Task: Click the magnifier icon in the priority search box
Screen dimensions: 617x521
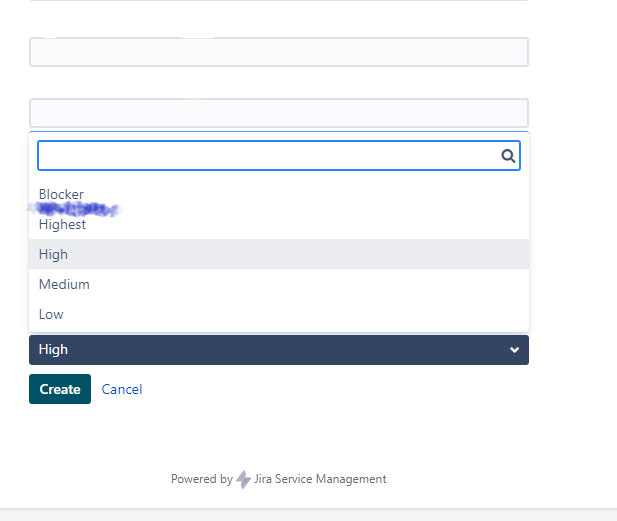Action: coord(508,156)
